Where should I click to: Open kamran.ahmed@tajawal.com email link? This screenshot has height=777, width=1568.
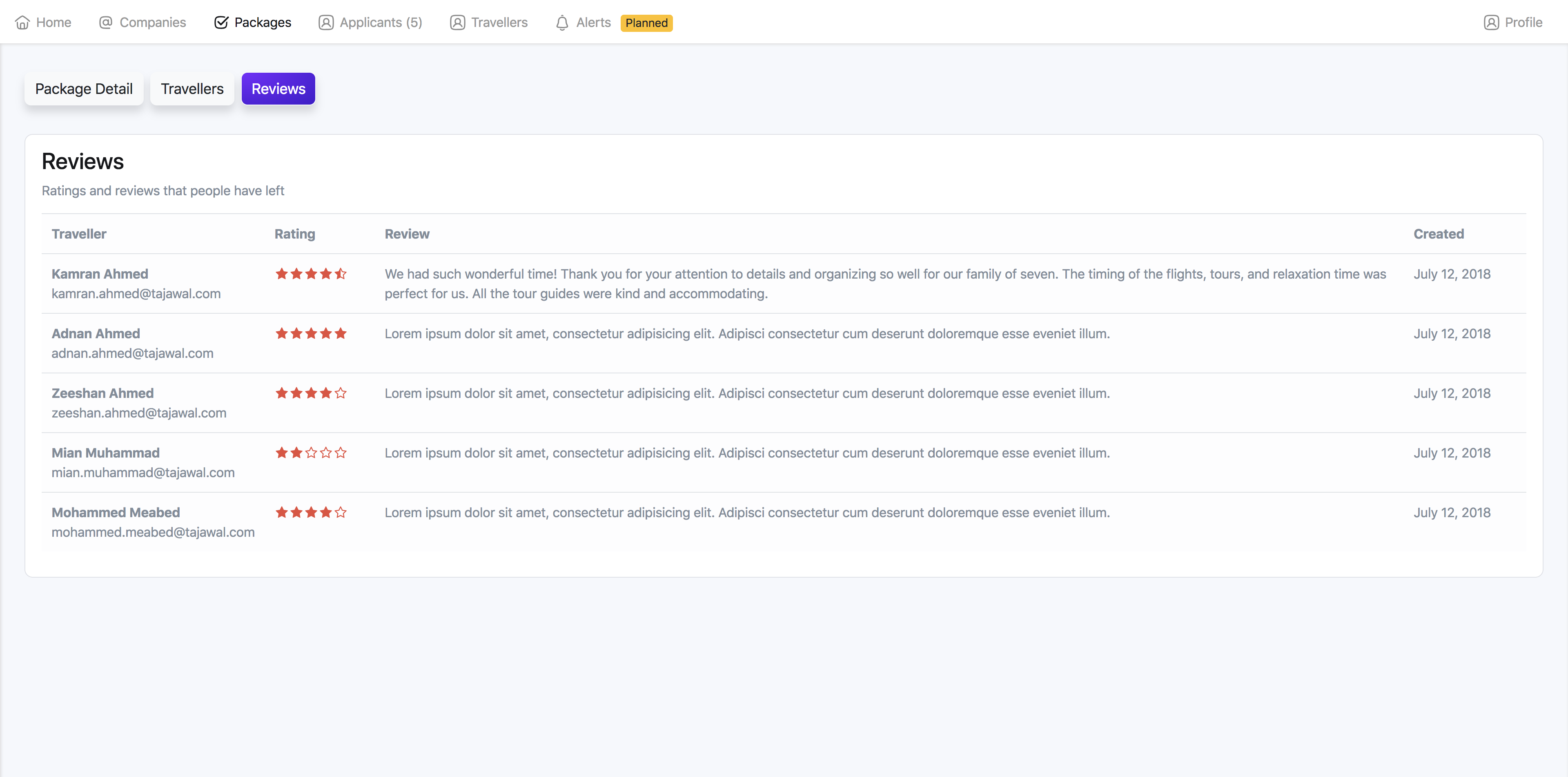136,293
